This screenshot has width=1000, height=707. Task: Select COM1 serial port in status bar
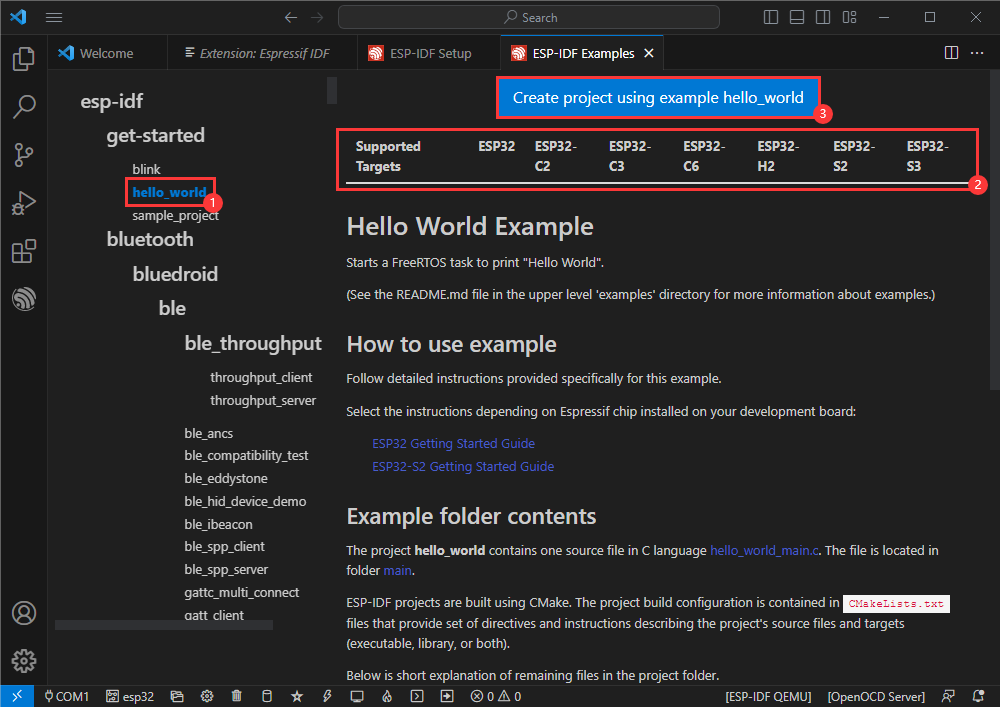click(x=66, y=696)
